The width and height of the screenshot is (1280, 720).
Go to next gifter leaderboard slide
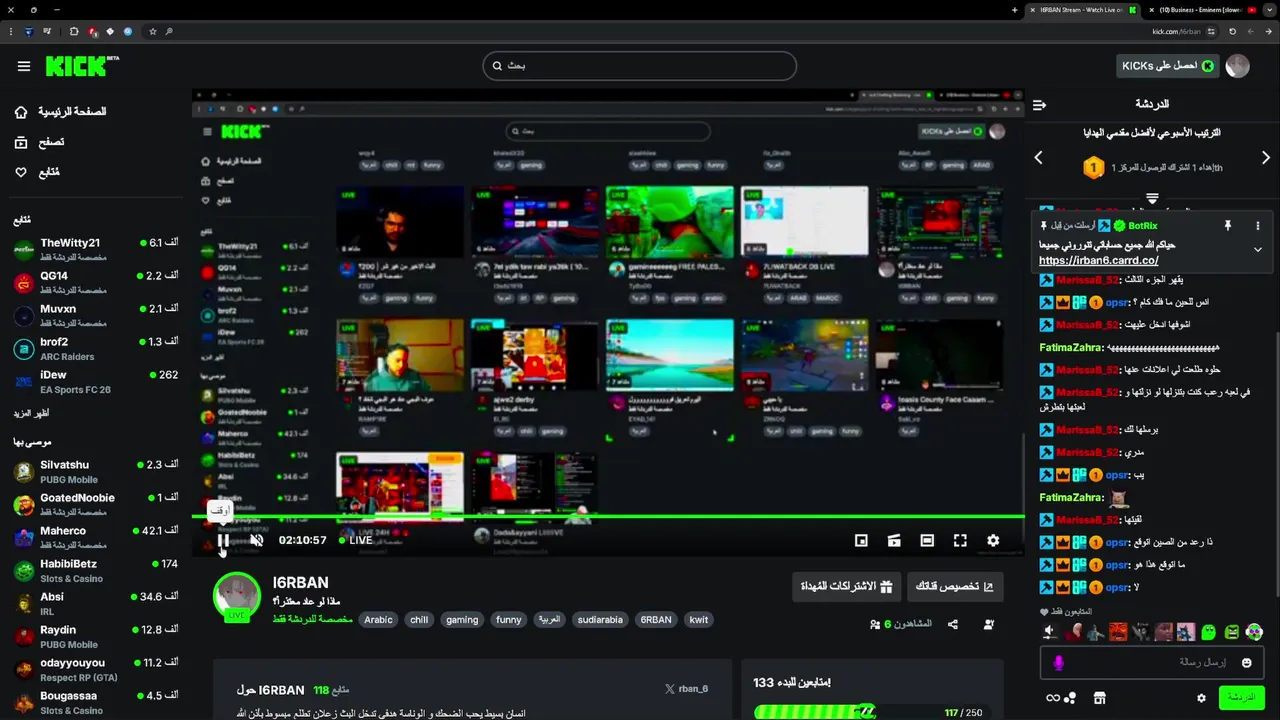[x=1266, y=157]
